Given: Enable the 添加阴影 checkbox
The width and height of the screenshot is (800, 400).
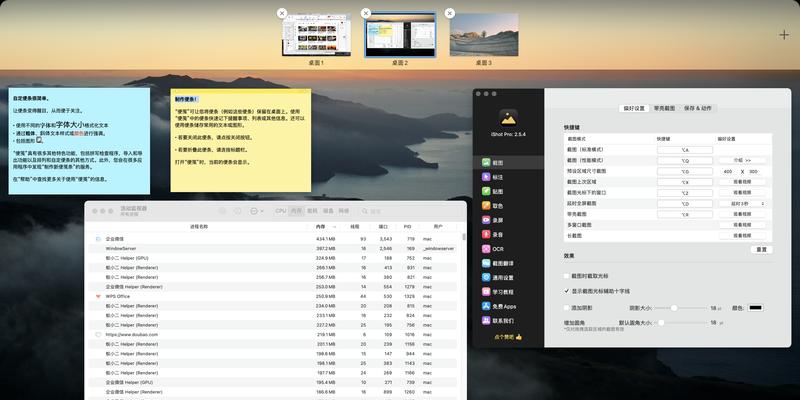Looking at the screenshot, I should click(566, 308).
